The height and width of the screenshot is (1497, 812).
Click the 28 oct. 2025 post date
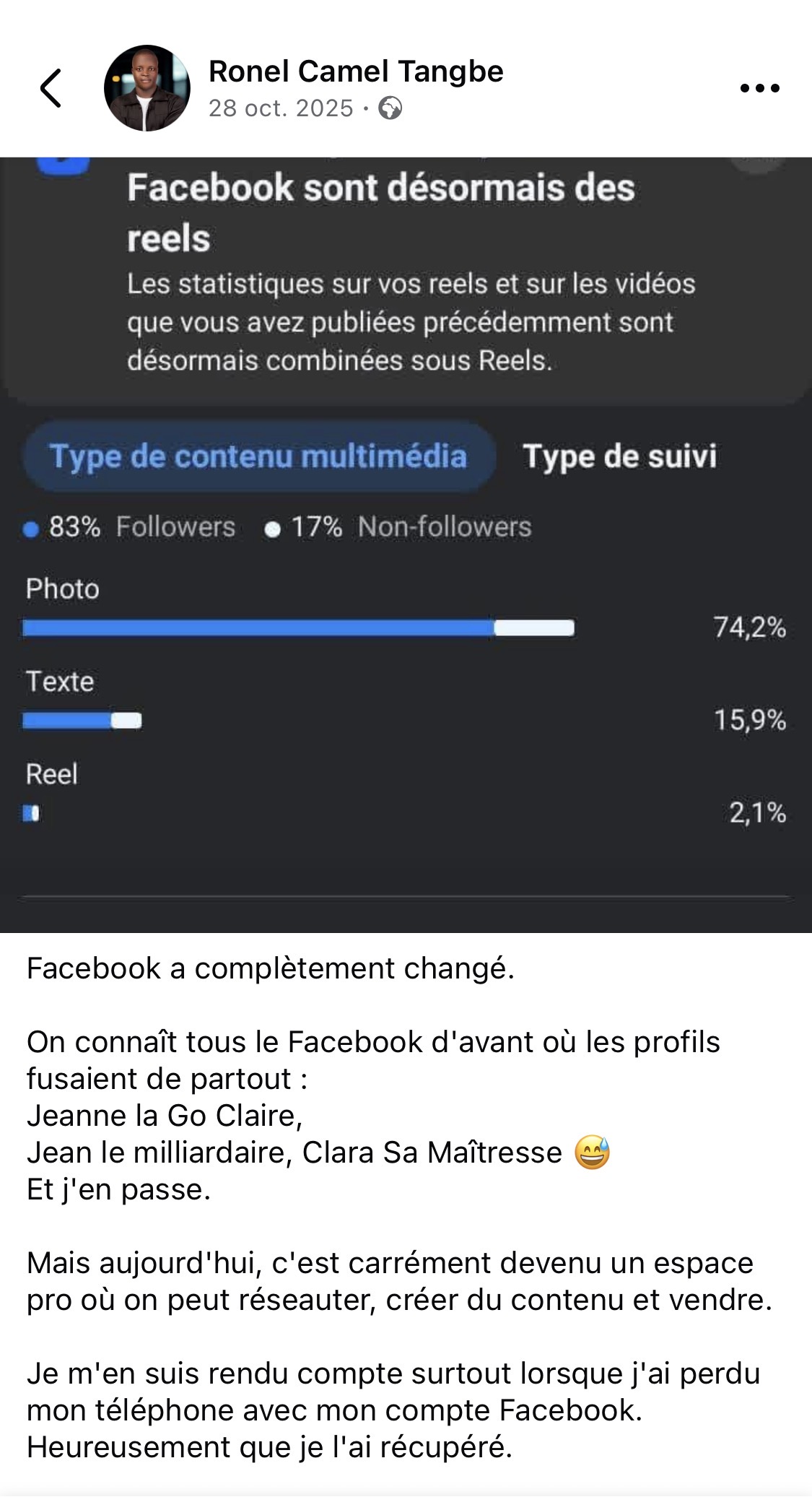281,108
